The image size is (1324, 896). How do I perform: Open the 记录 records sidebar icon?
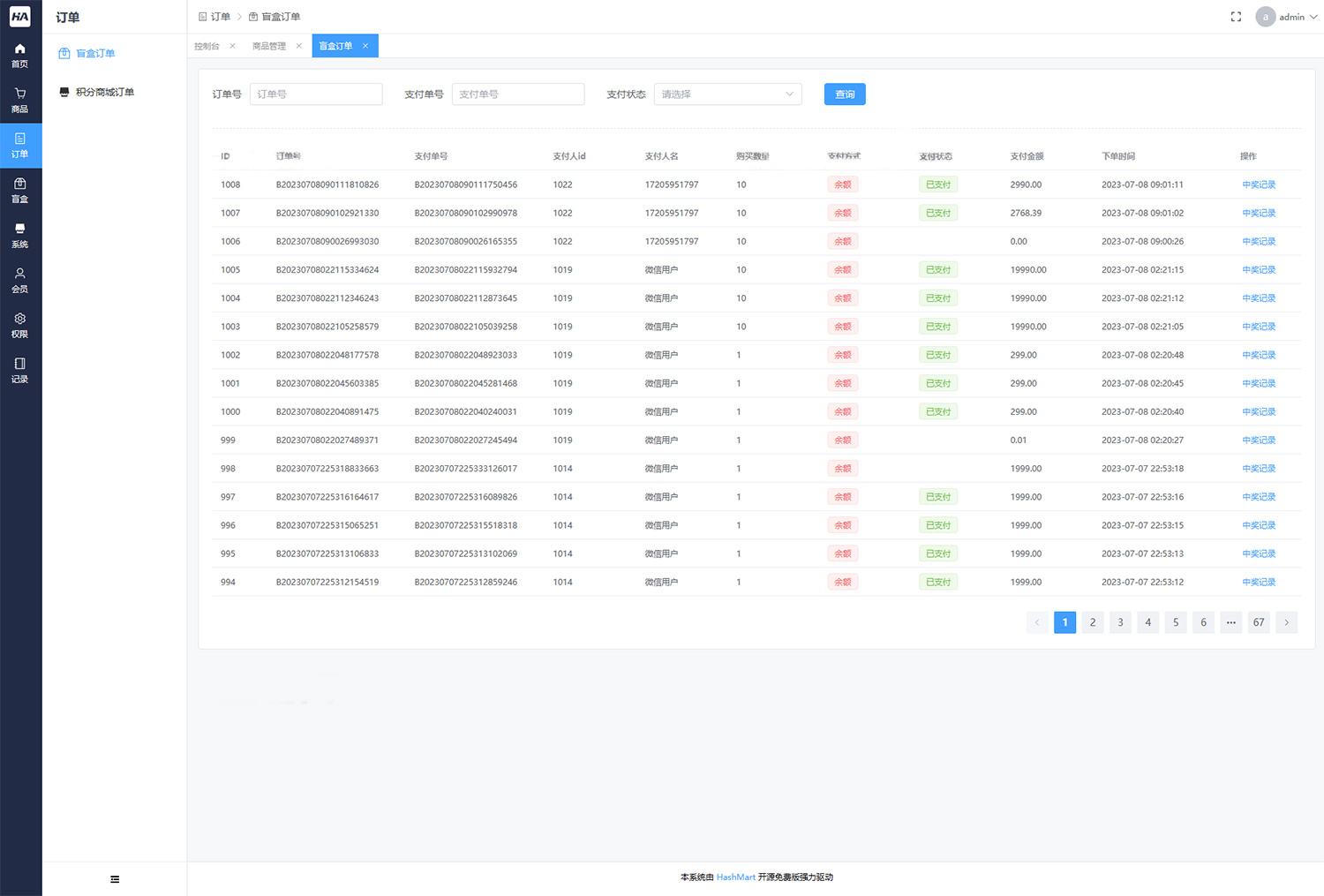19,370
